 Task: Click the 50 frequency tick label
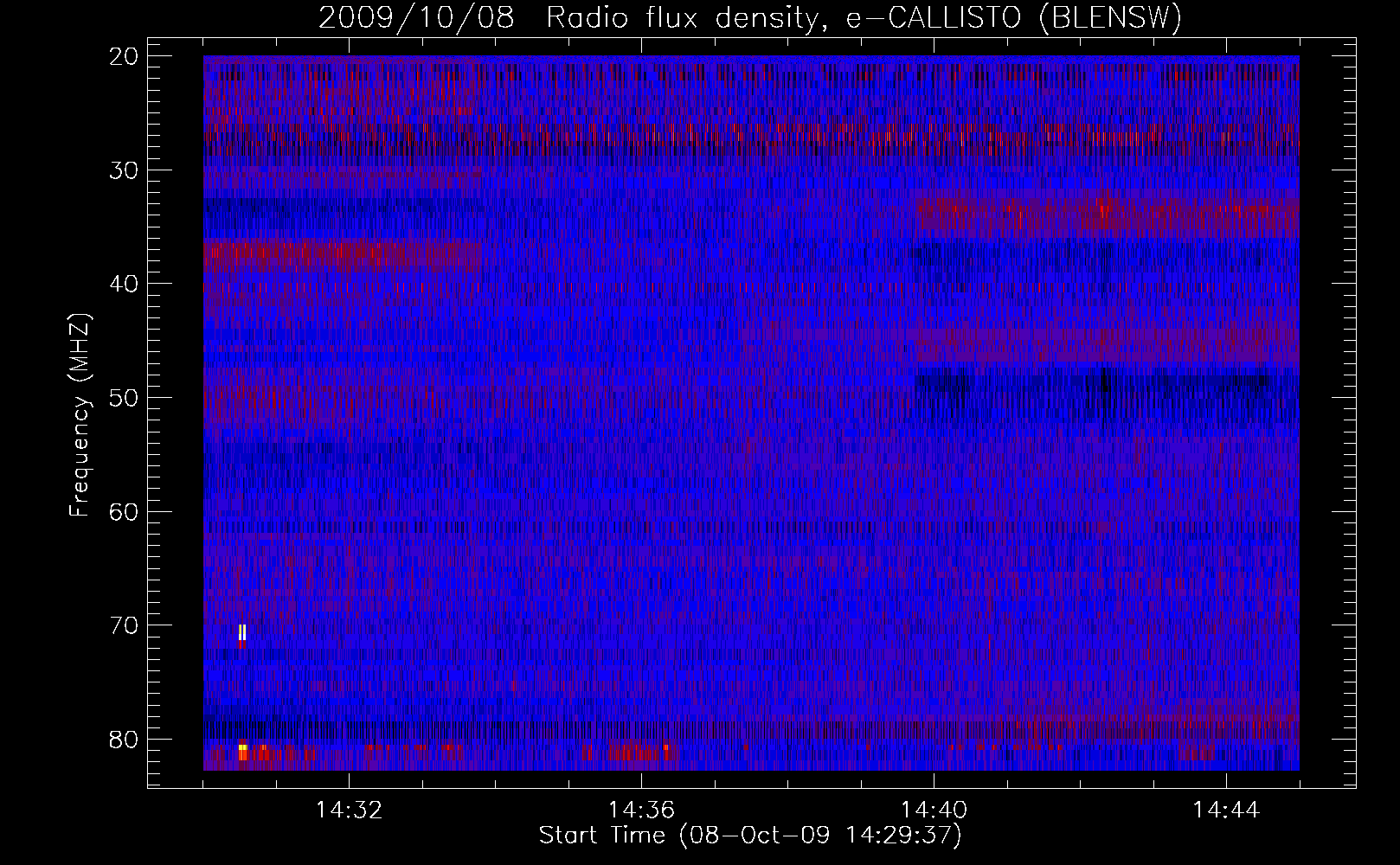point(125,397)
